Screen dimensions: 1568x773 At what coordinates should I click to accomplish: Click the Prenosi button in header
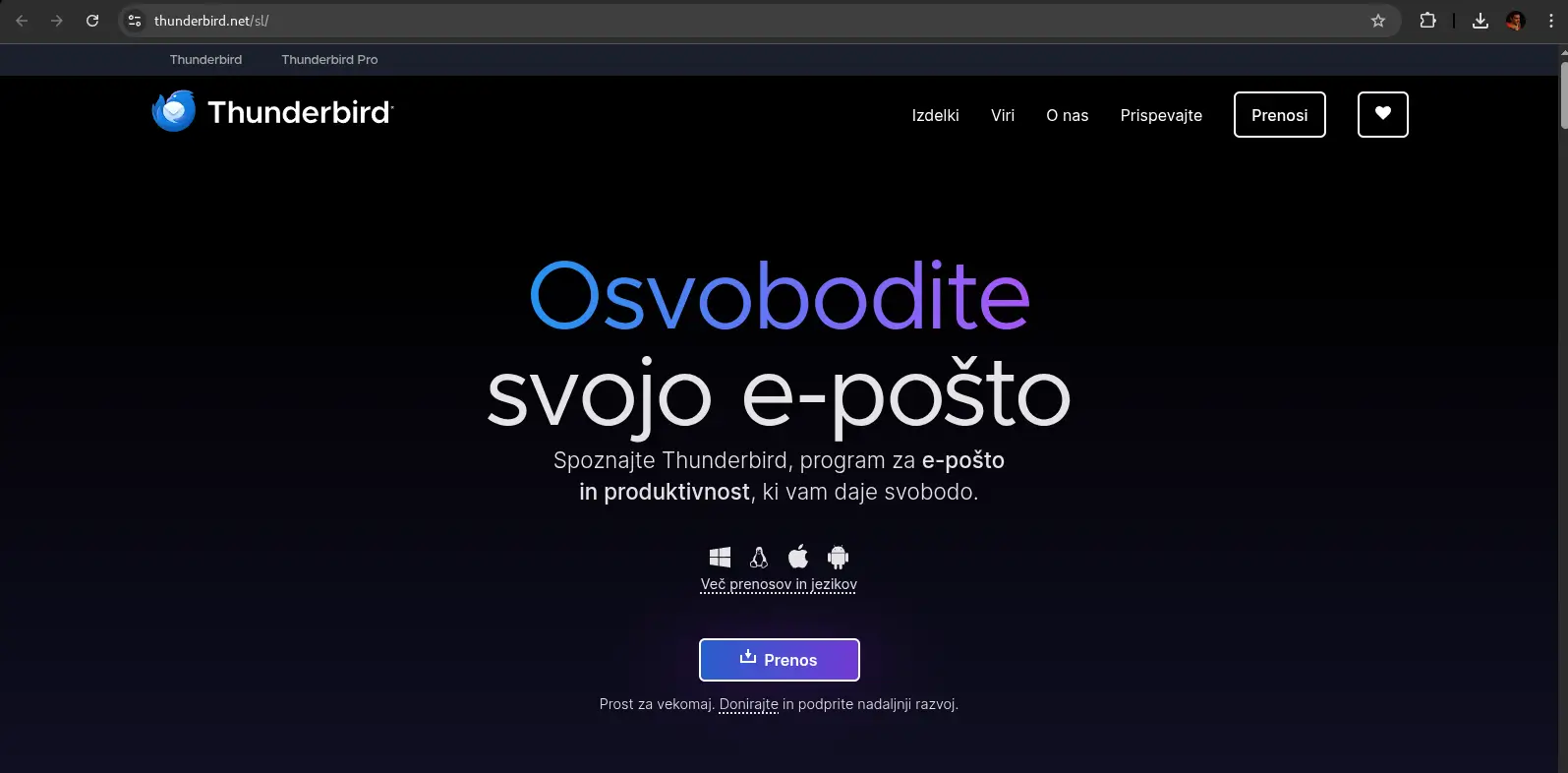coord(1280,114)
